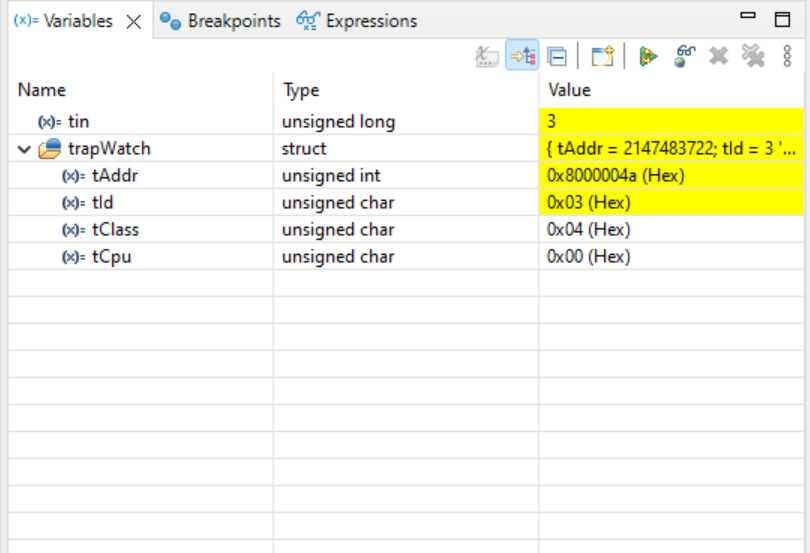
Task: Open the three-dot View Menu
Action: coord(787,56)
